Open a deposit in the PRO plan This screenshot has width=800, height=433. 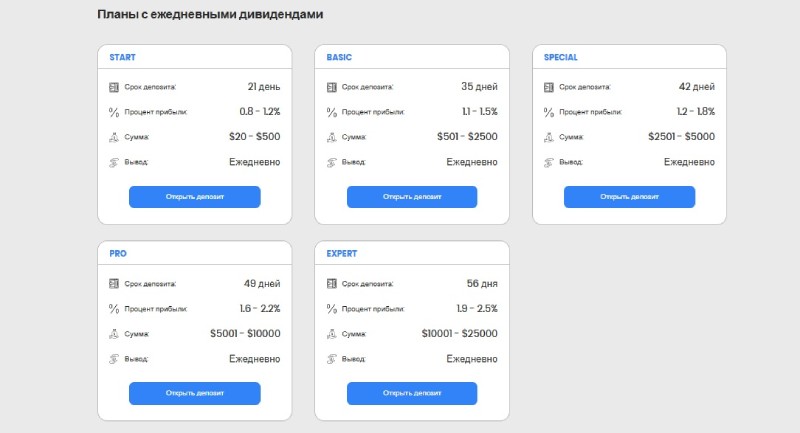pos(195,393)
